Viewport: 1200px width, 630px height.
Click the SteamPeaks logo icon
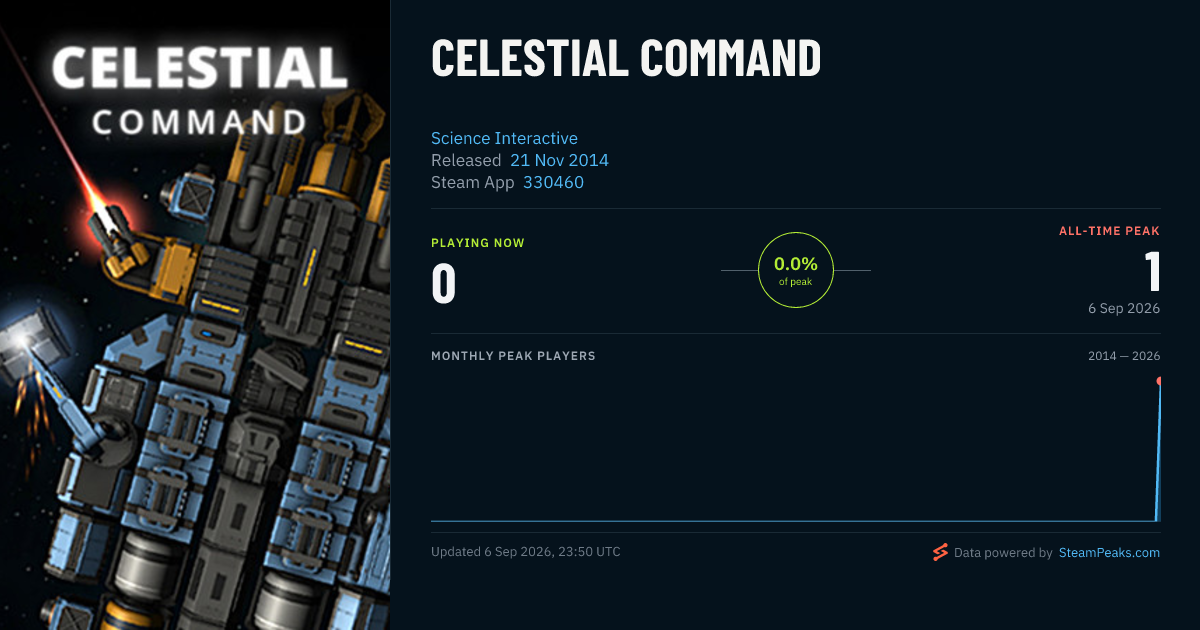tap(939, 552)
